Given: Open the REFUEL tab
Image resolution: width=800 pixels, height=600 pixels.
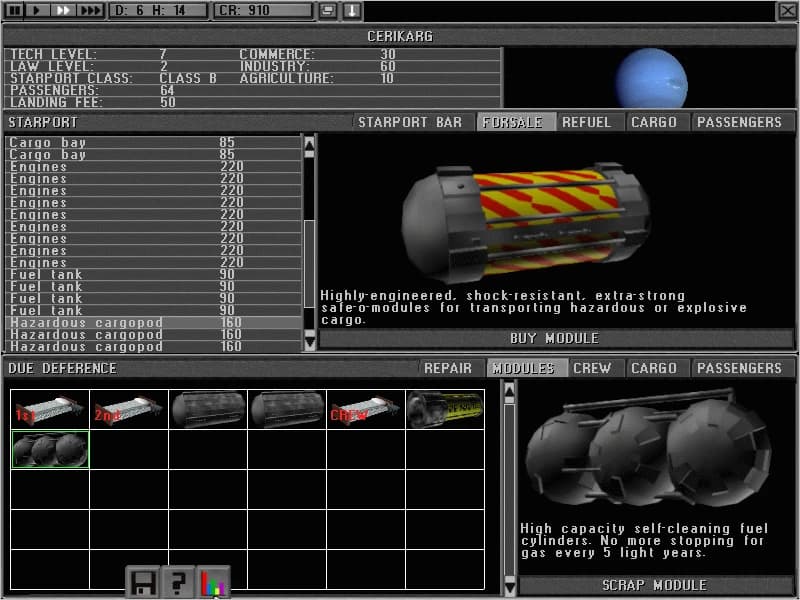Looking at the screenshot, I should coord(586,122).
